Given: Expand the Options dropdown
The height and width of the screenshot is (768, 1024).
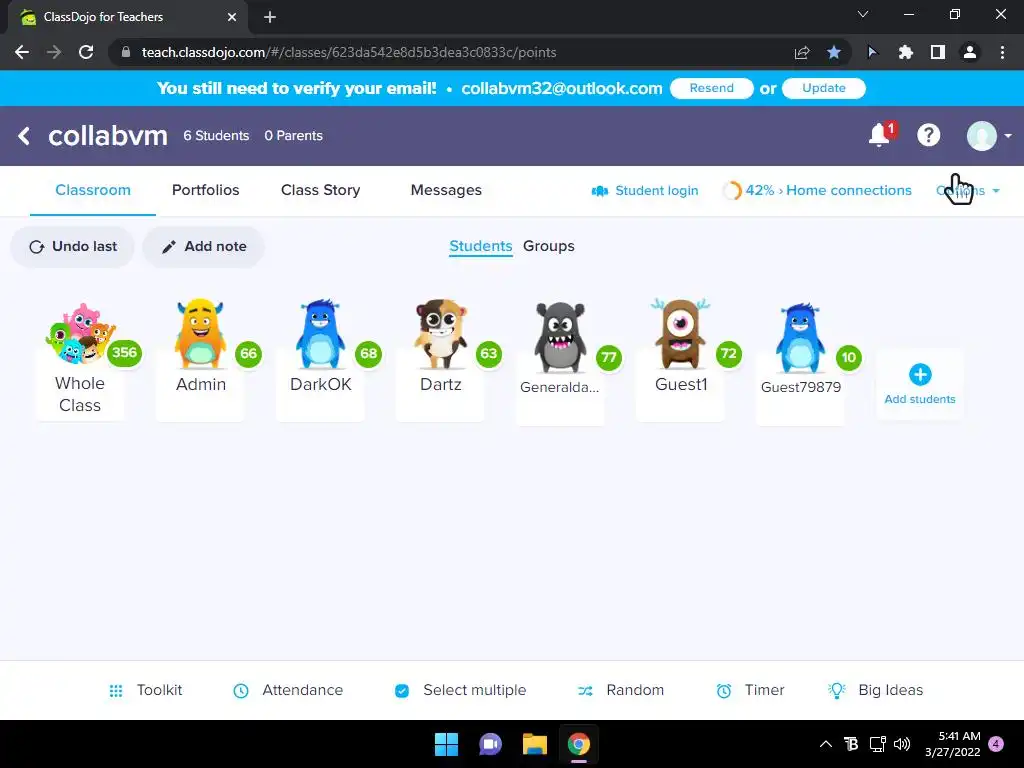Looking at the screenshot, I should coord(968,191).
